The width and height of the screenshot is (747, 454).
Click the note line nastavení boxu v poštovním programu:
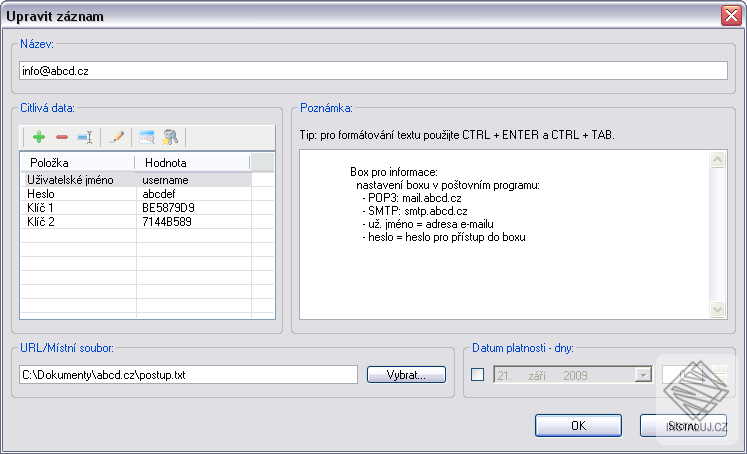click(448, 185)
